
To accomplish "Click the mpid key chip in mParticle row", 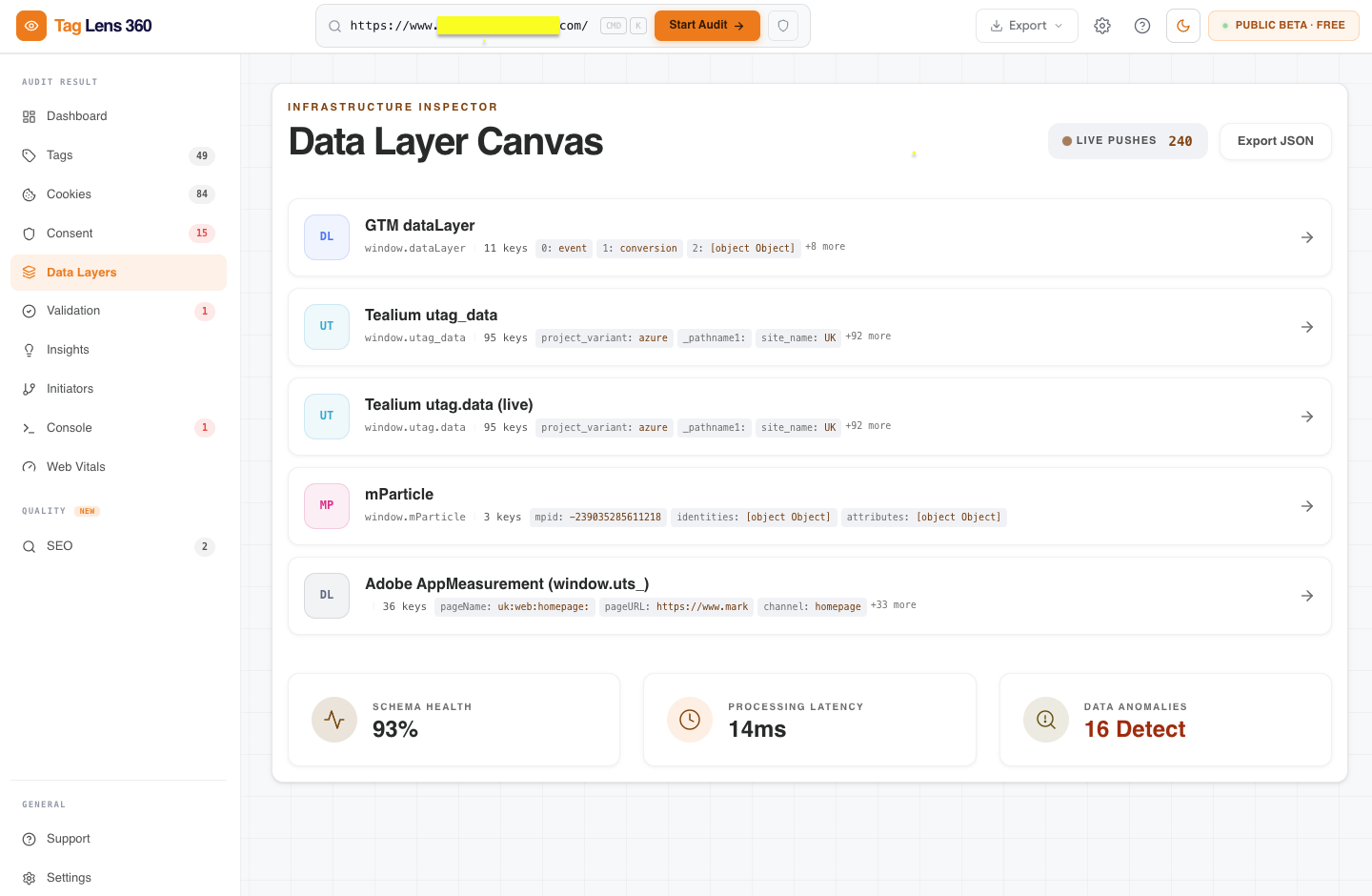I will pos(597,518).
